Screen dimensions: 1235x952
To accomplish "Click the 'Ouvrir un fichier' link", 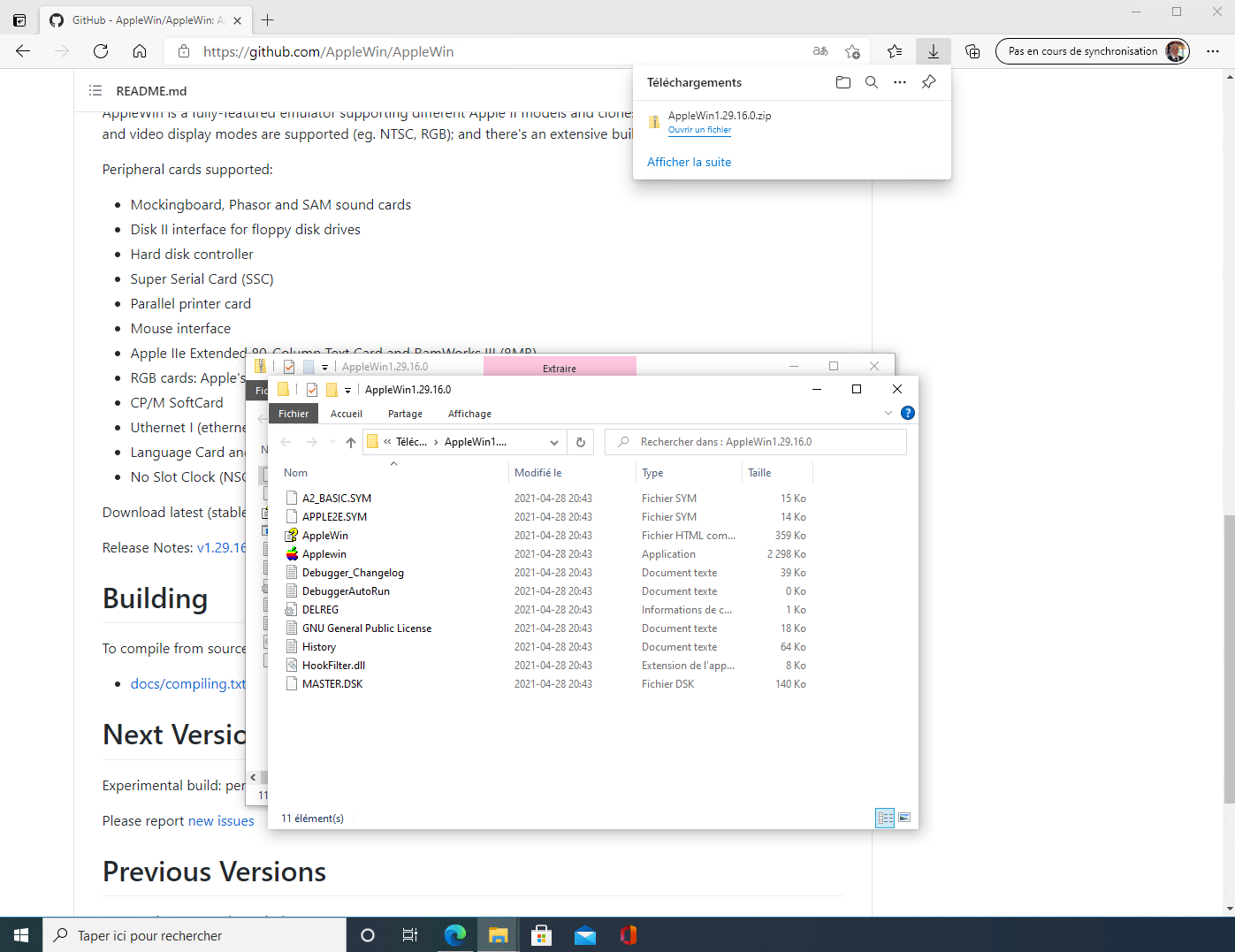I will (x=699, y=130).
